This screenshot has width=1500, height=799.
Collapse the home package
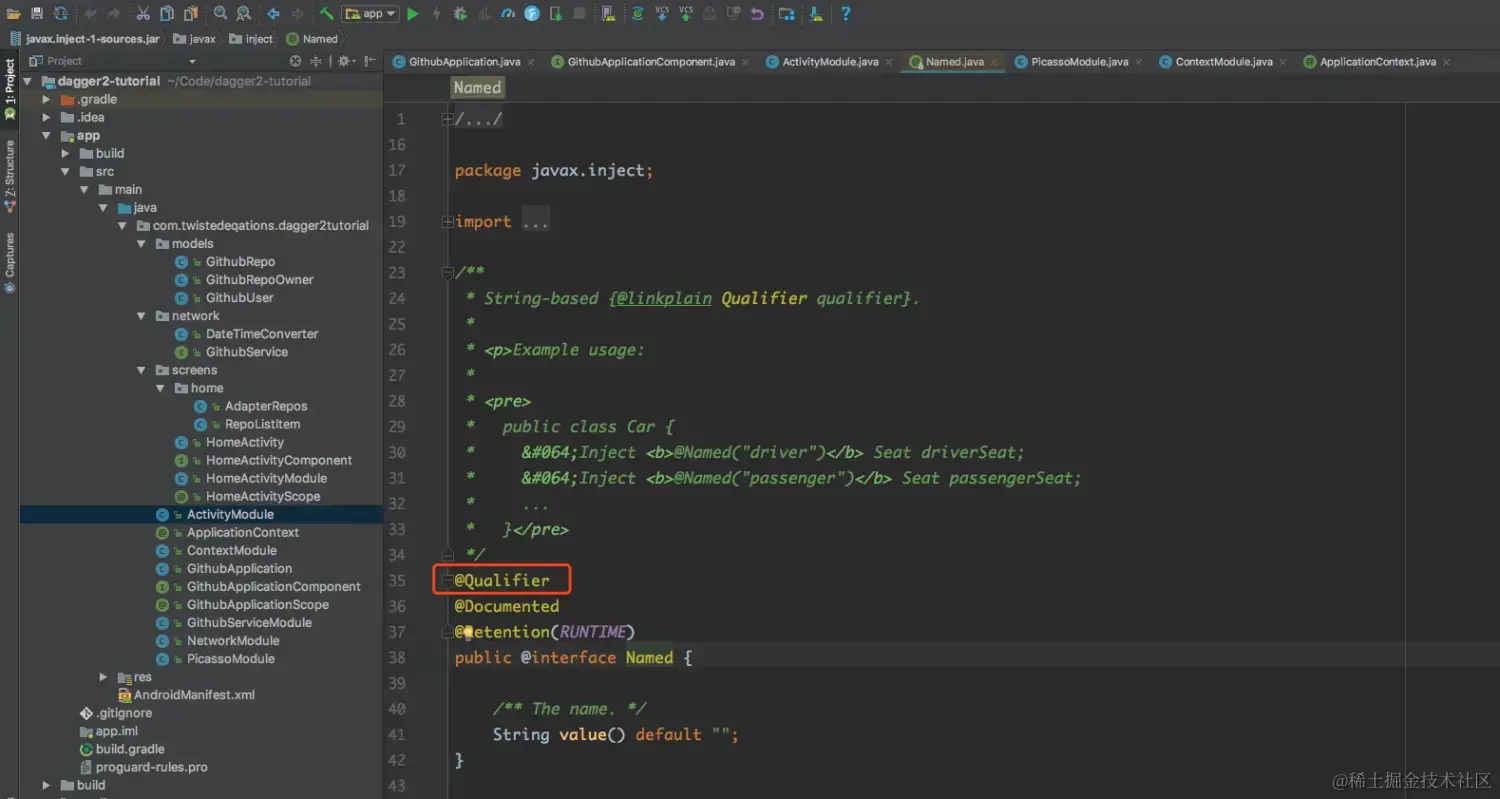point(160,388)
